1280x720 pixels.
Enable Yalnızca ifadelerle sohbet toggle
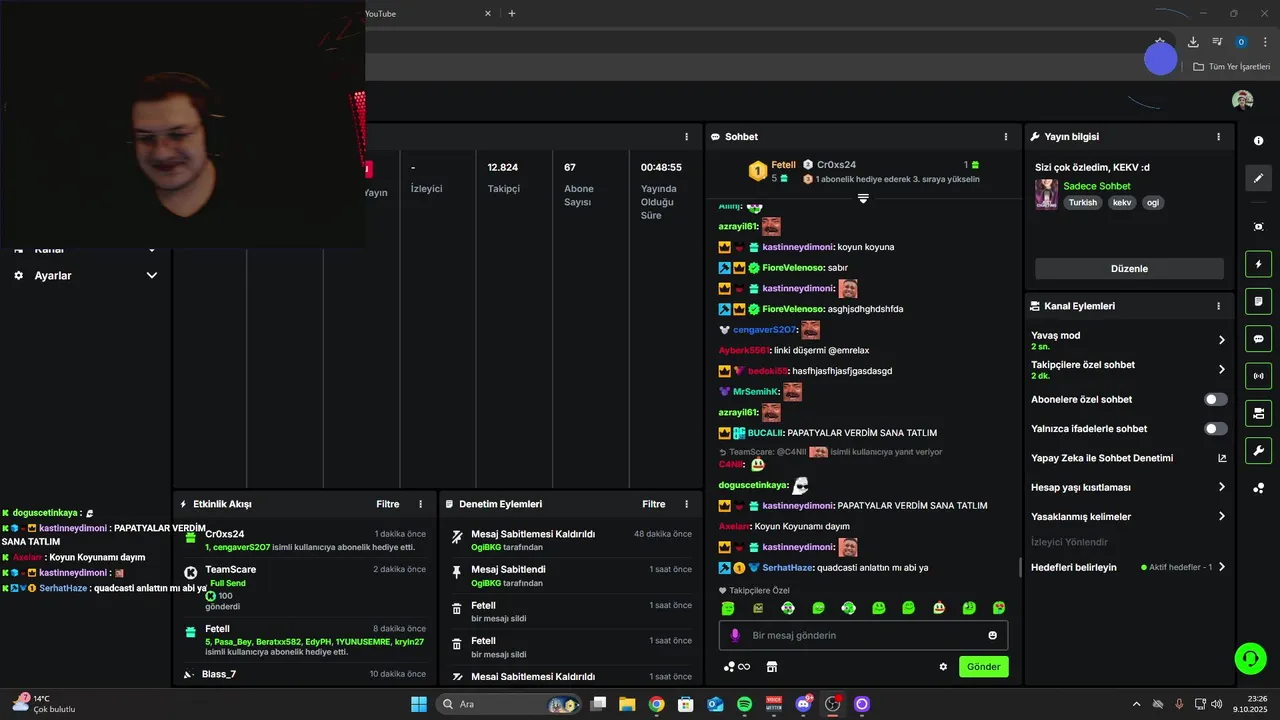pyautogui.click(x=1215, y=429)
